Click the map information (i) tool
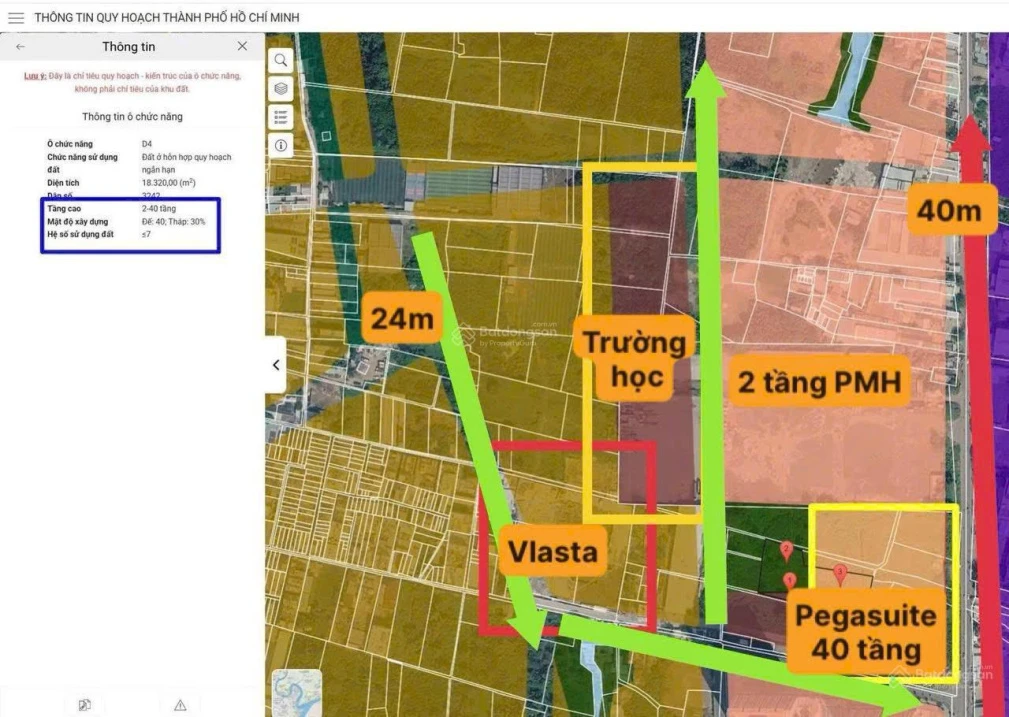Viewport: 1009px width, 717px height. coord(281,145)
